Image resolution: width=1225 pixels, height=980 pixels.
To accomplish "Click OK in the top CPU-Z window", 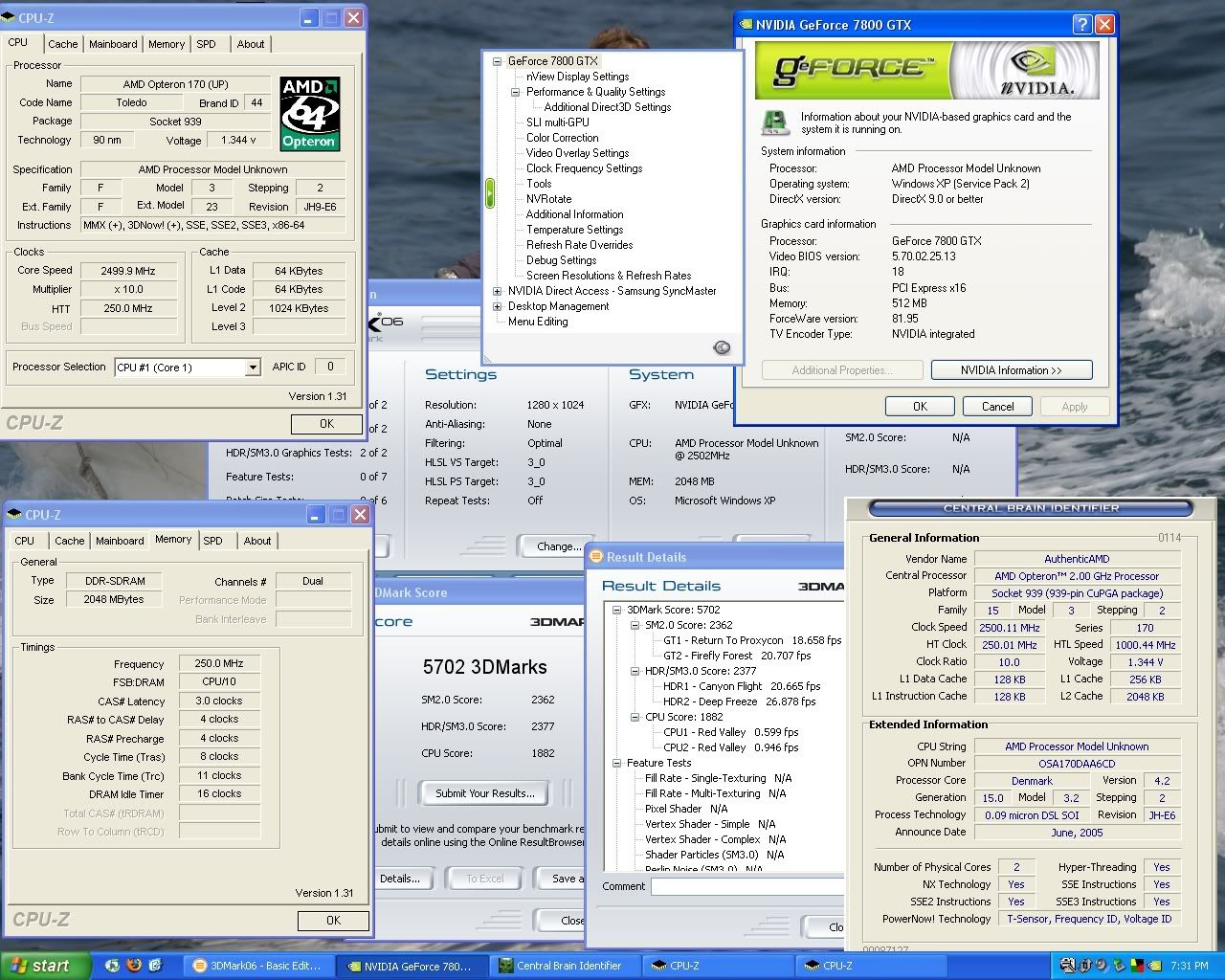I will (x=326, y=424).
